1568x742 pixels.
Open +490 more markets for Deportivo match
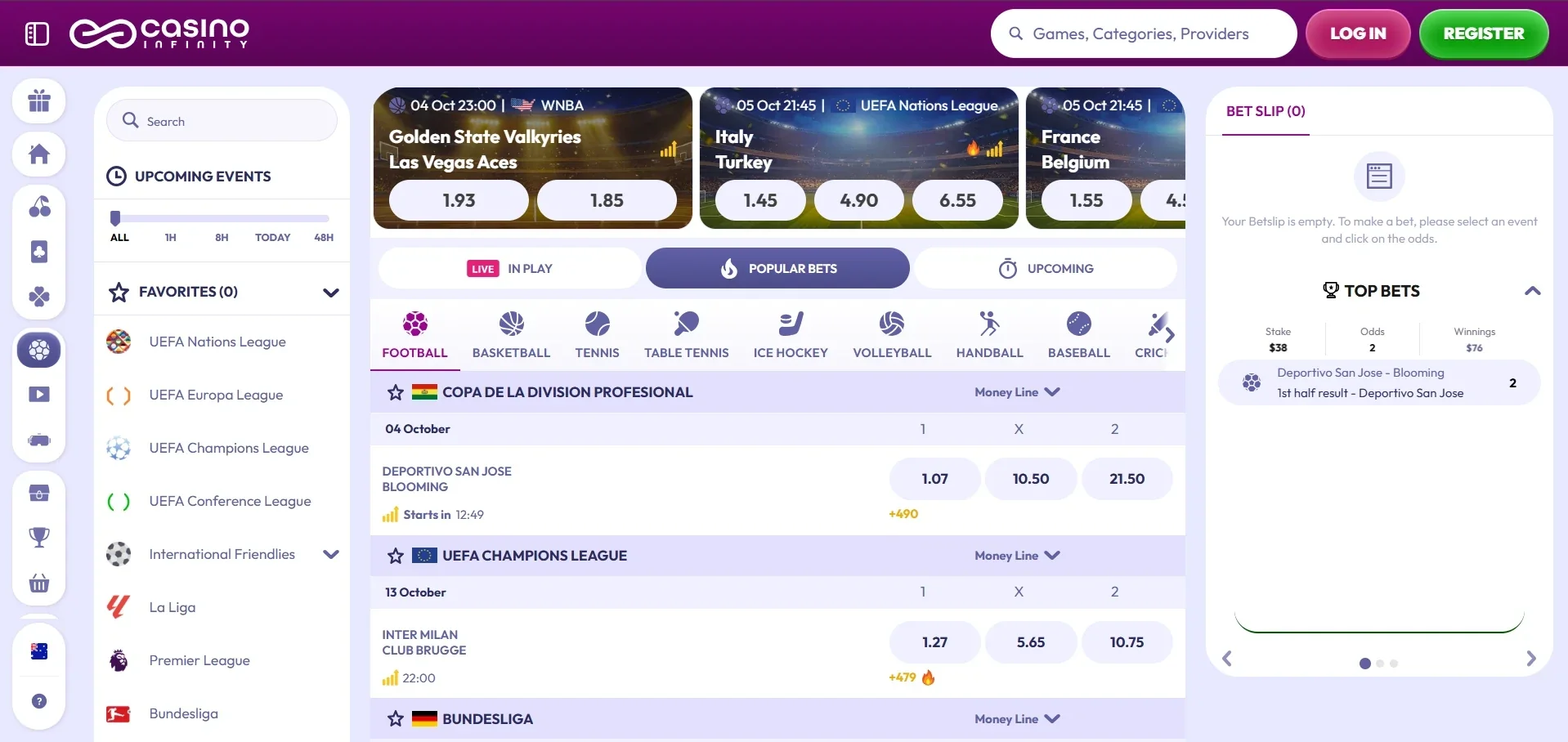tap(903, 514)
